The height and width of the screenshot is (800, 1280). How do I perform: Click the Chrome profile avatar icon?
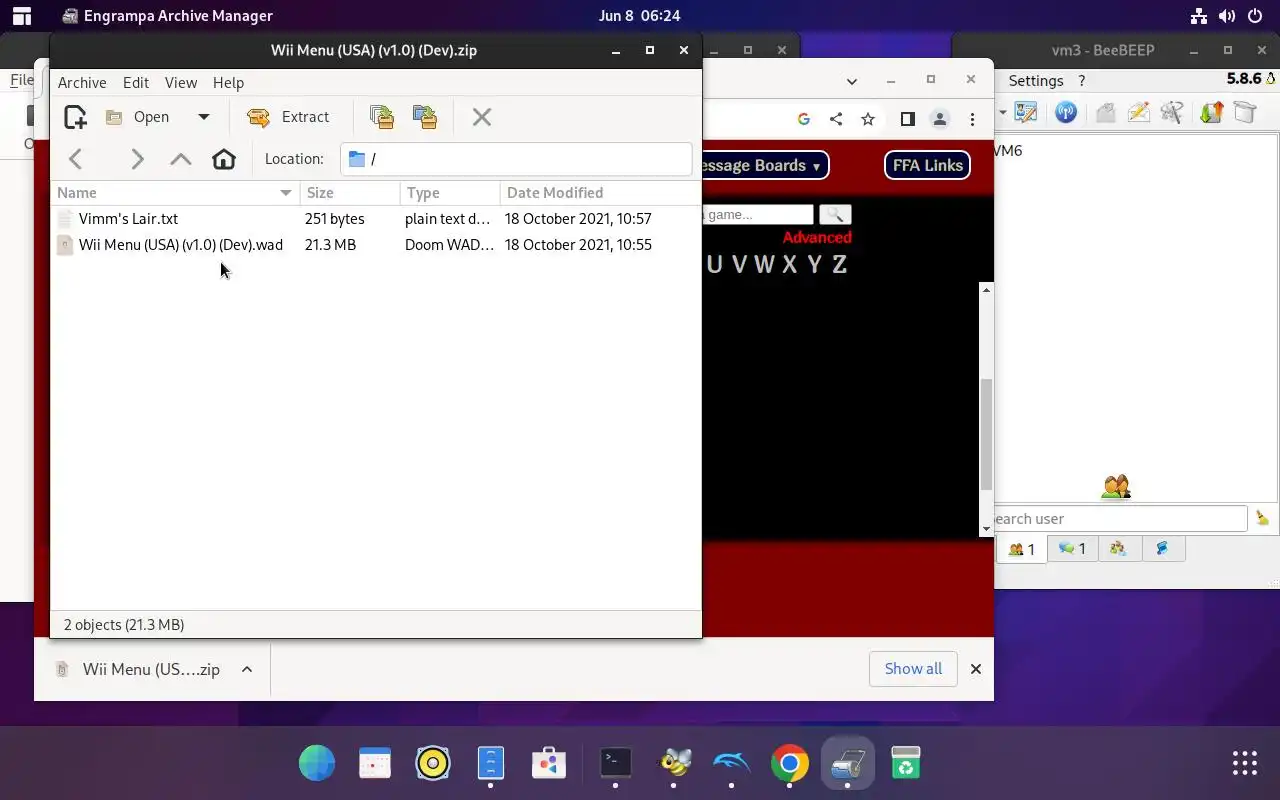[x=940, y=119]
